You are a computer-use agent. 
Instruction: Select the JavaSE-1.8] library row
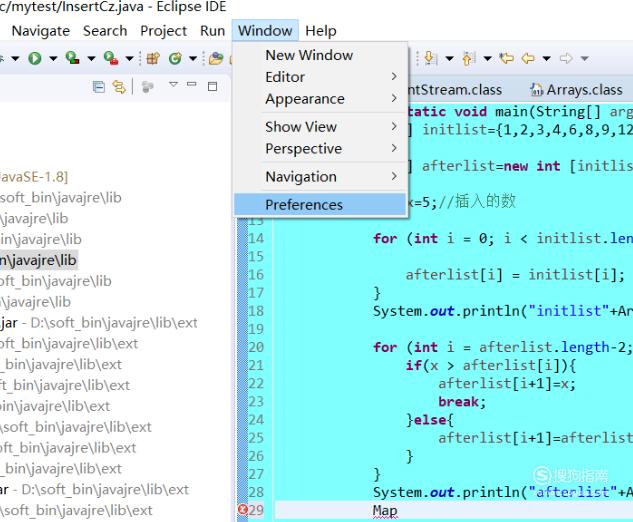[34, 177]
